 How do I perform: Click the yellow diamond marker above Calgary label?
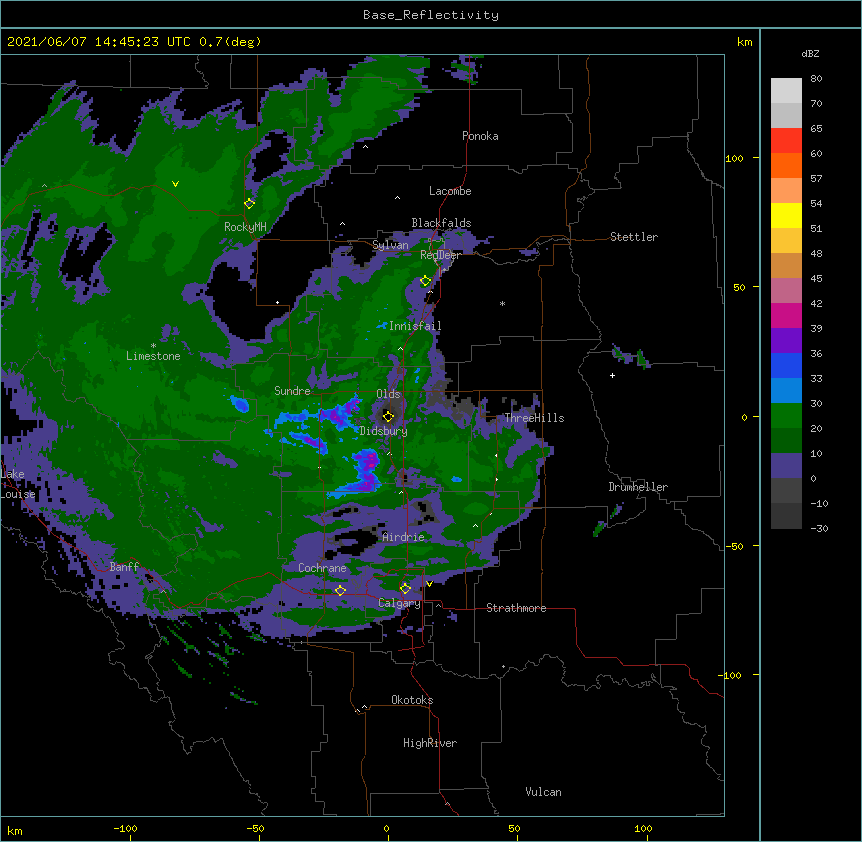click(x=405, y=589)
